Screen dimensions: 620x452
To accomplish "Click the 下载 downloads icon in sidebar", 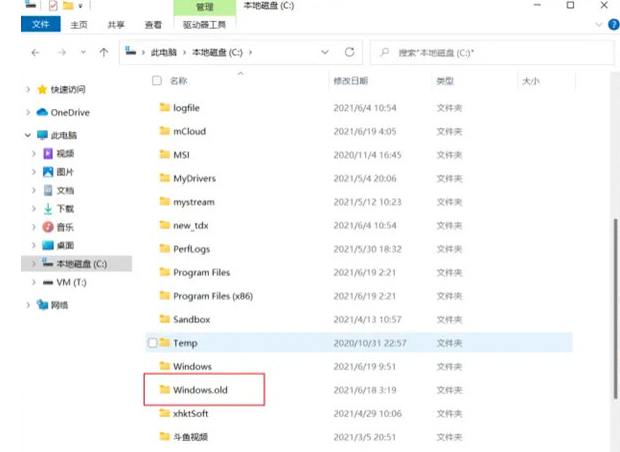I will tap(48, 208).
